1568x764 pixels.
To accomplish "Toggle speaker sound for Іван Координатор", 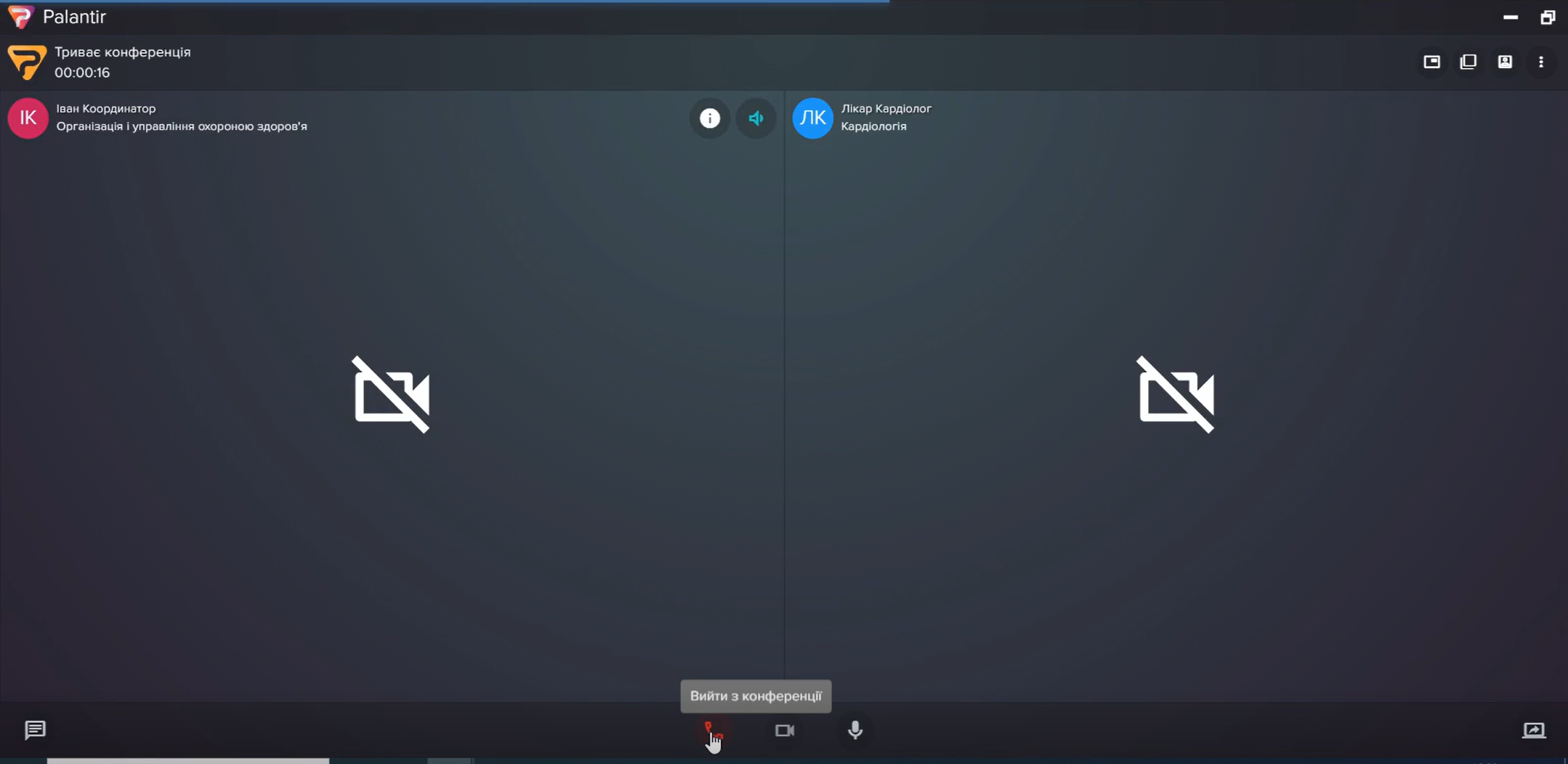I will coord(756,118).
